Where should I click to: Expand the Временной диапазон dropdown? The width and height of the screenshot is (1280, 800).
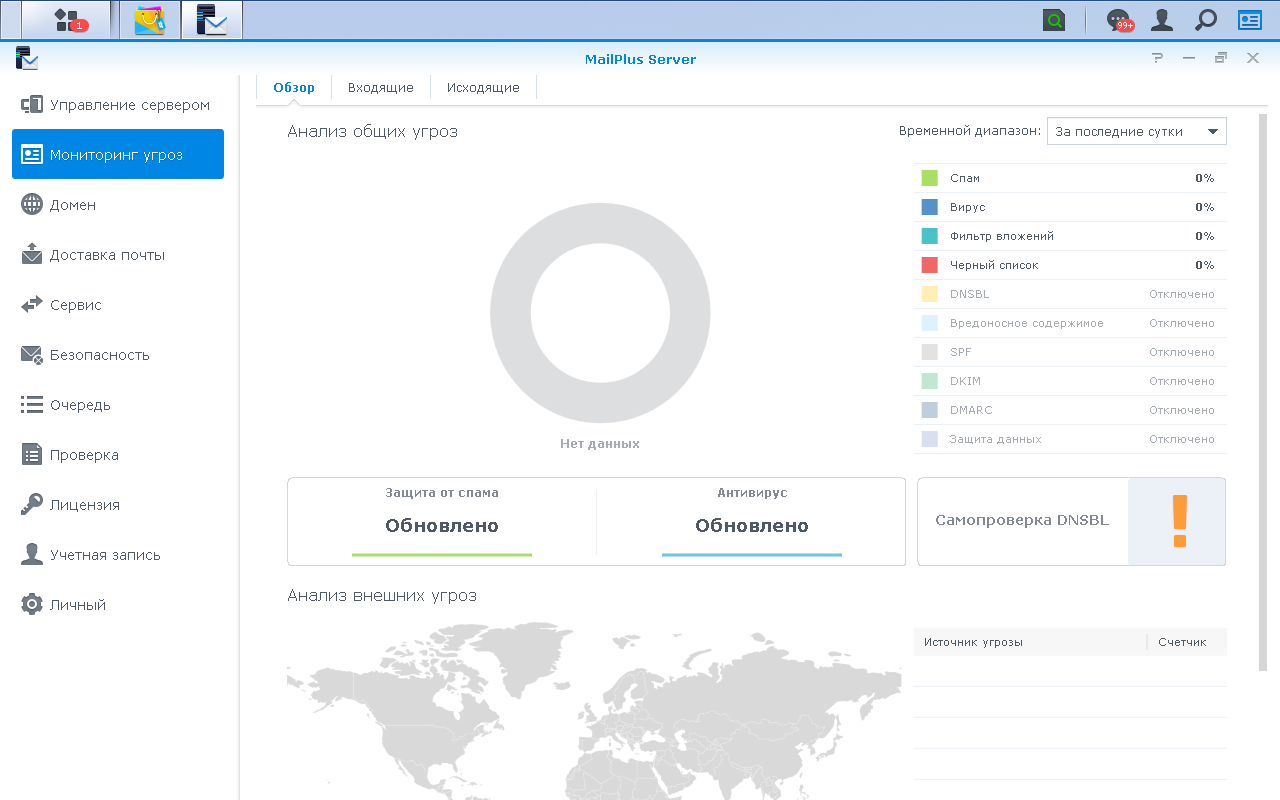point(1137,131)
